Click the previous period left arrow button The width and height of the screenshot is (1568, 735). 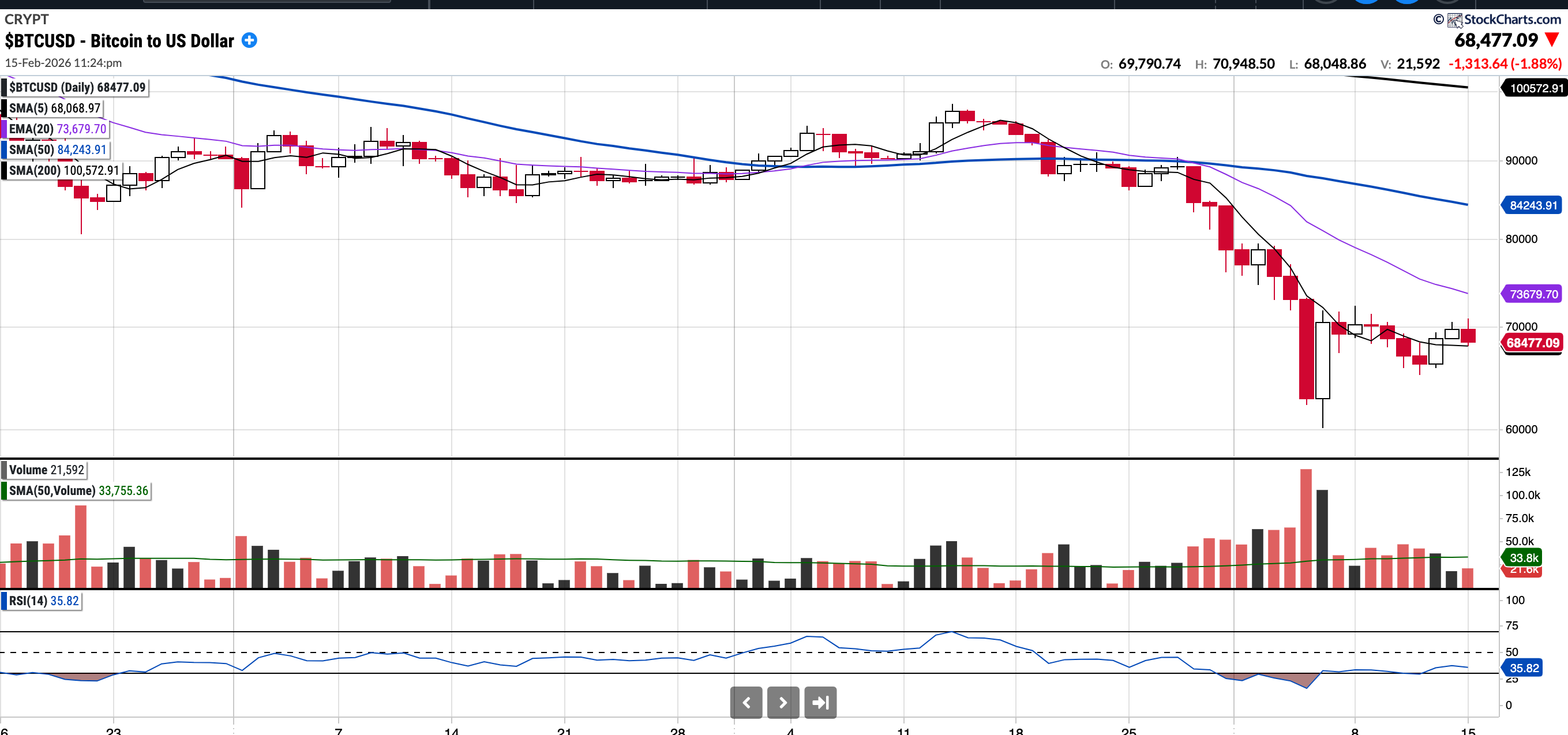746,702
